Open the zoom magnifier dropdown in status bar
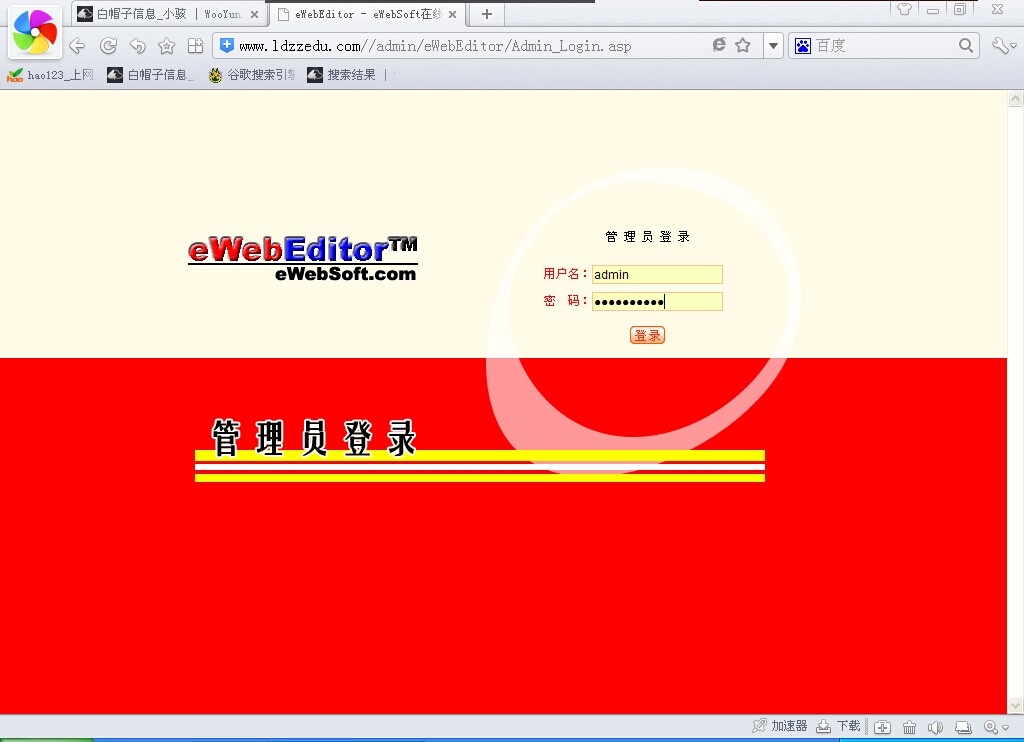The height and width of the screenshot is (742, 1024). pyautogui.click(x=995, y=726)
